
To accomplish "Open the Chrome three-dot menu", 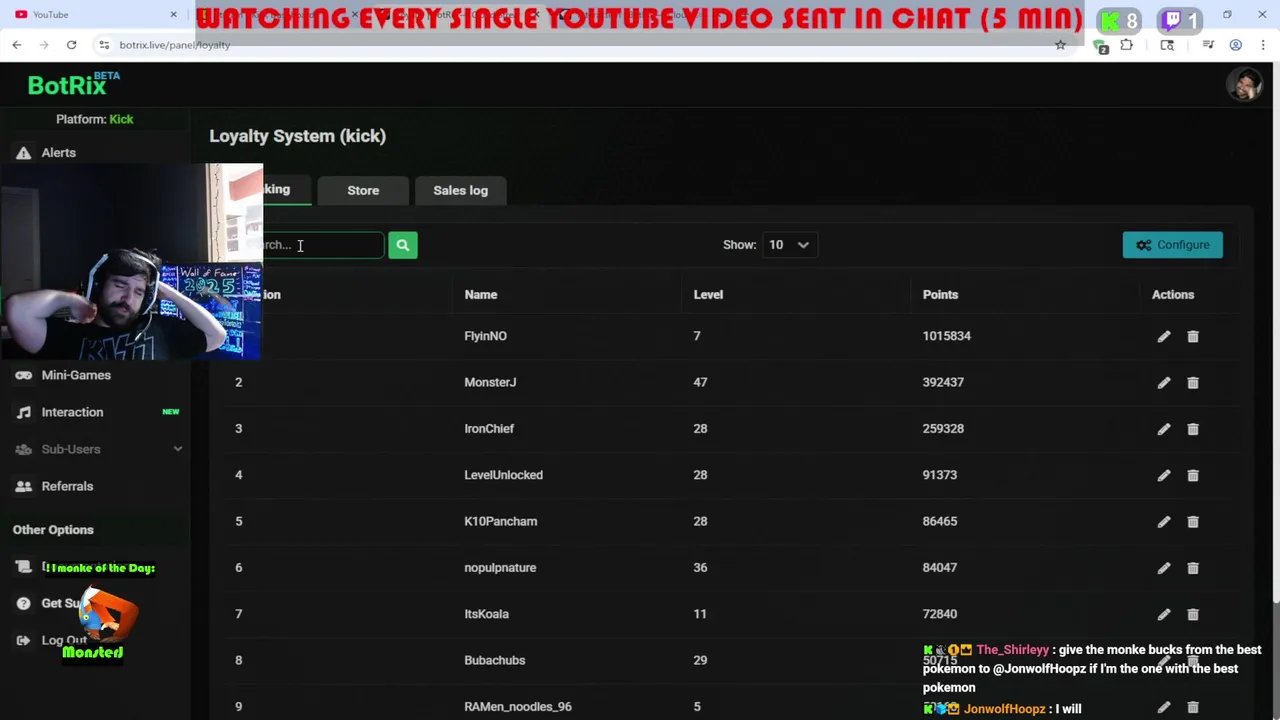I will (1264, 45).
